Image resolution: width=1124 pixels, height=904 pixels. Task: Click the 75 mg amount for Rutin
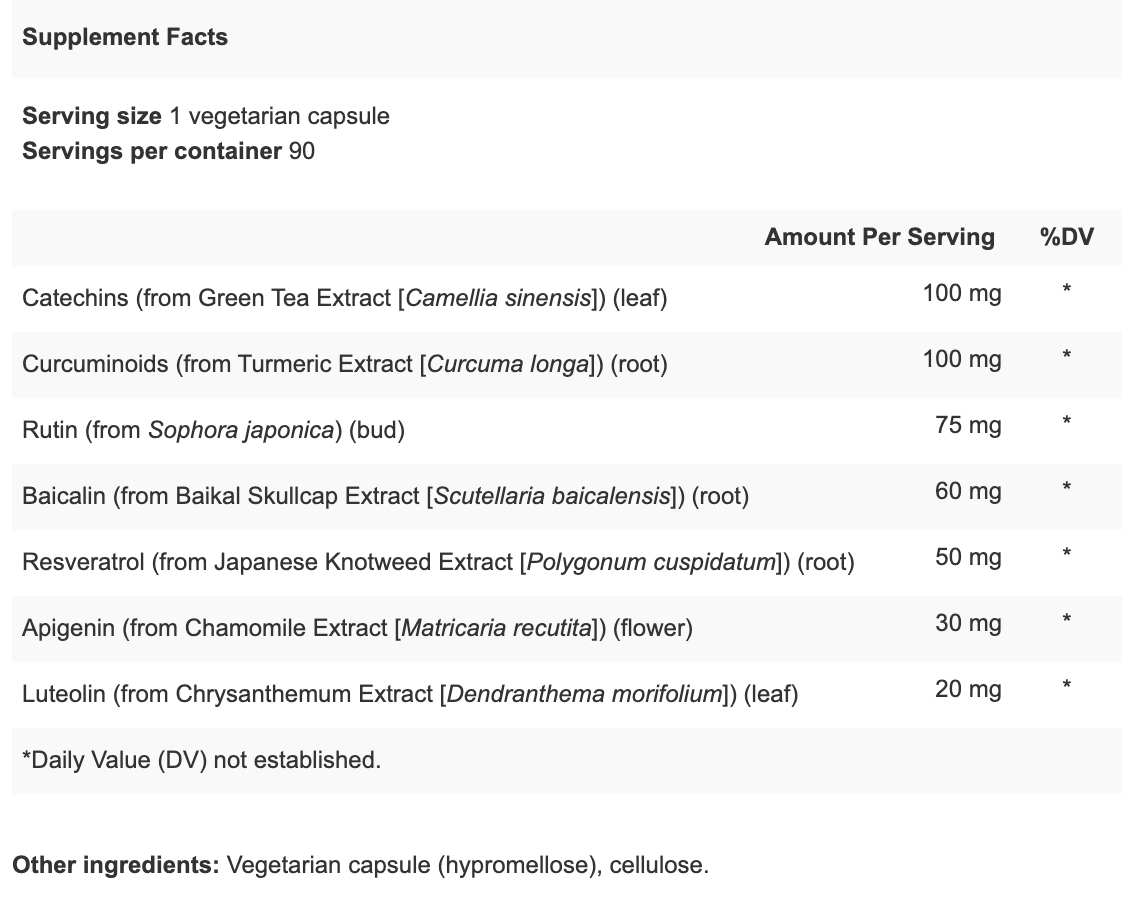pyautogui.click(x=968, y=425)
